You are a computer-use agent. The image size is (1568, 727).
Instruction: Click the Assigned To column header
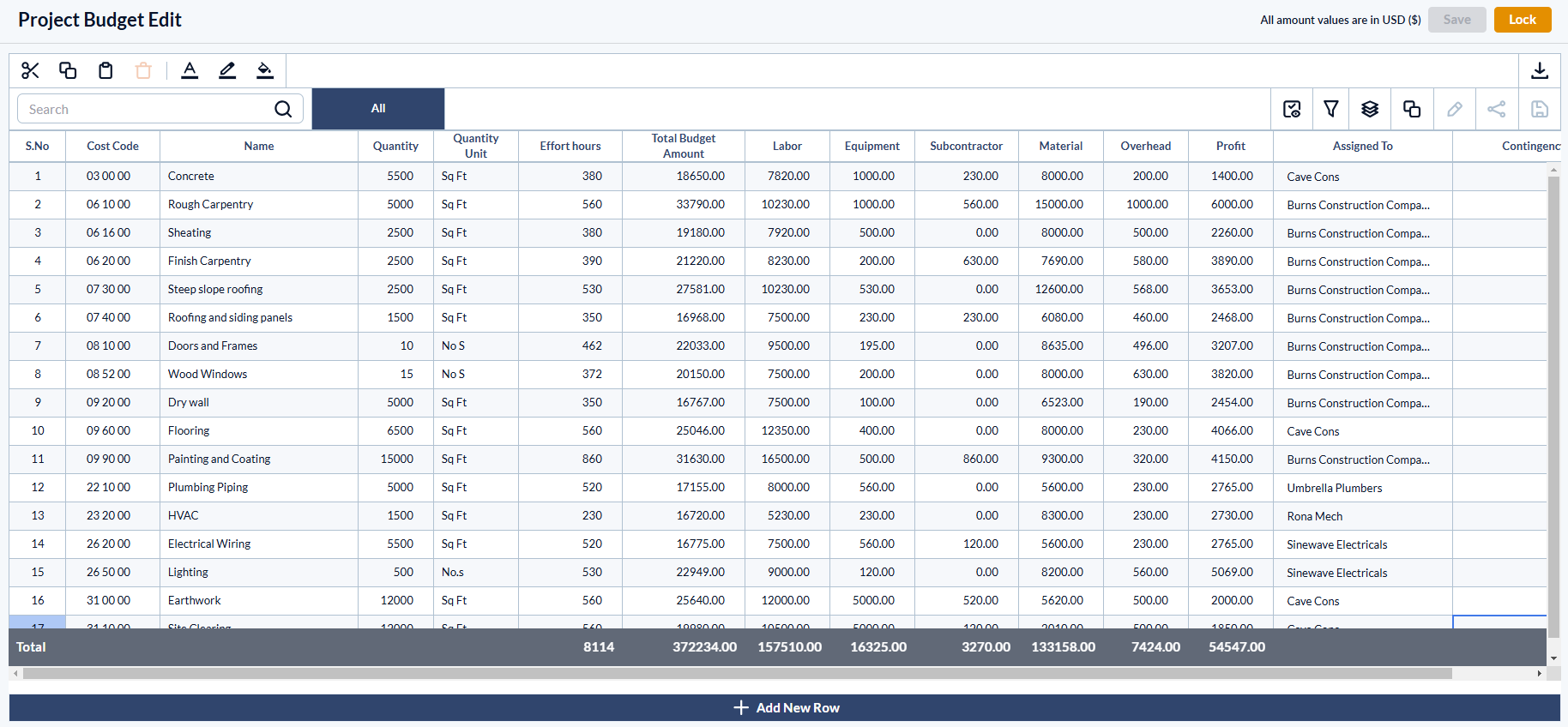pos(1363,146)
